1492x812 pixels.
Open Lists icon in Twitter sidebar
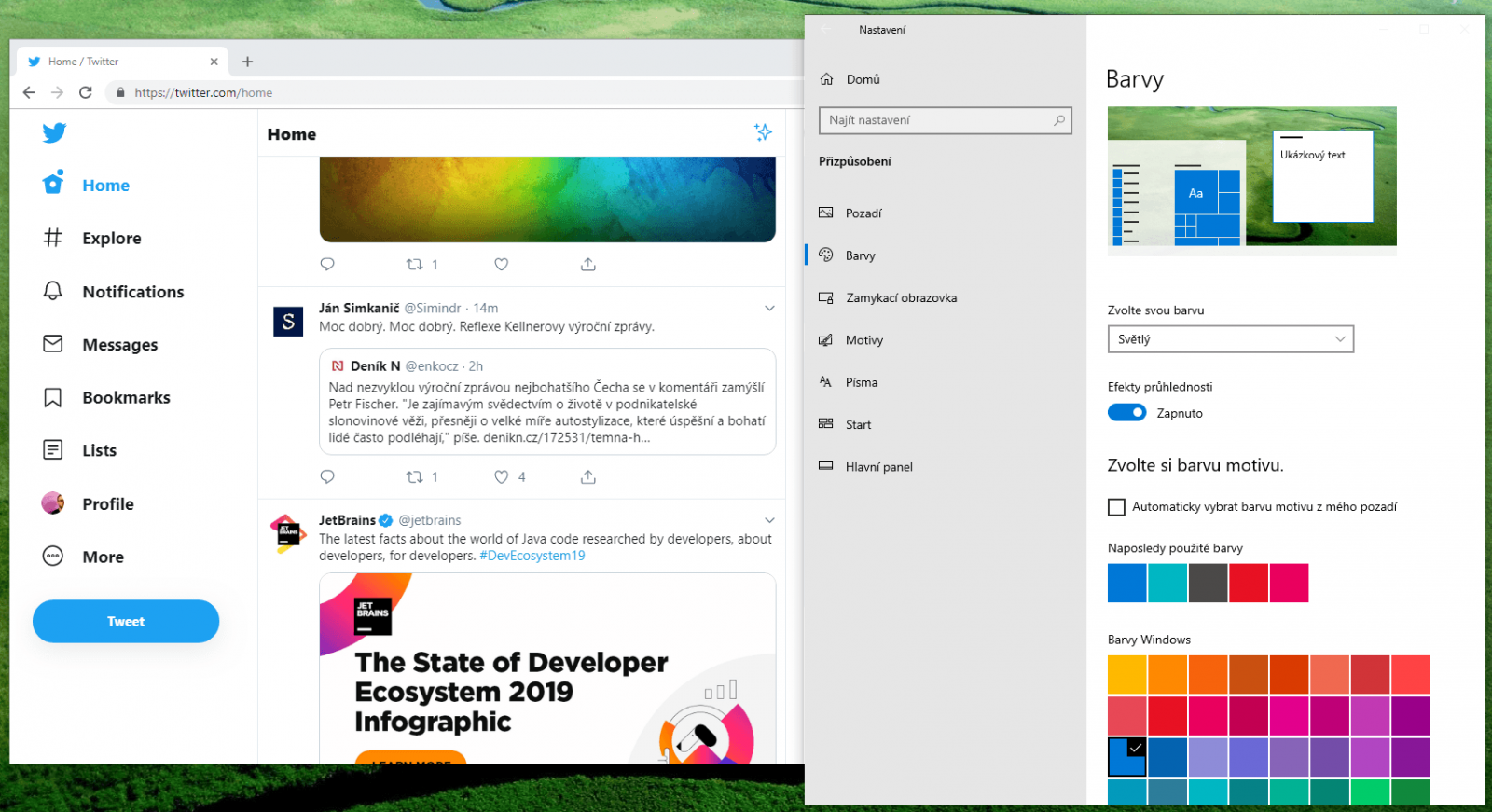(53, 450)
